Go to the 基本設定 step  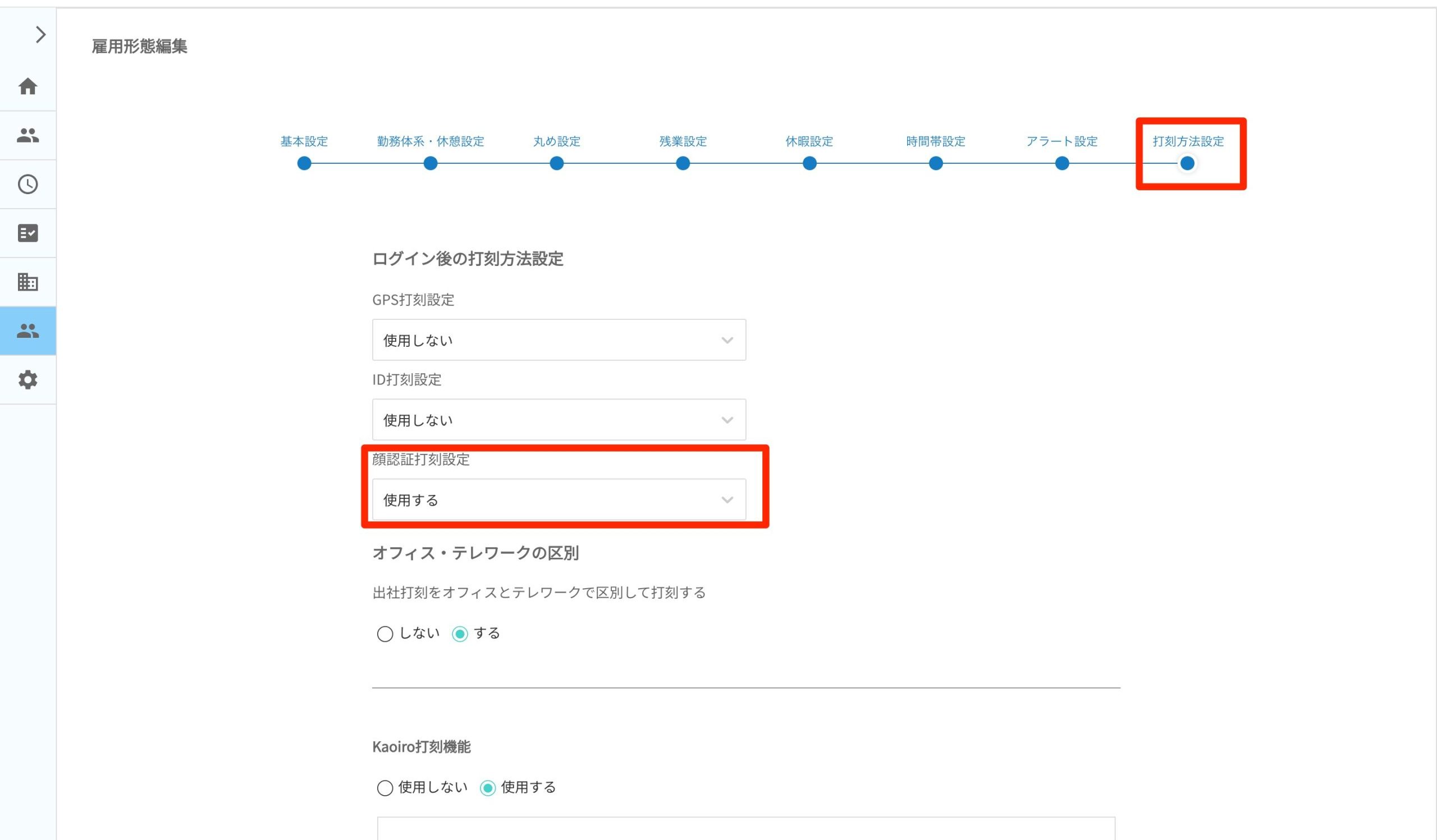(x=304, y=141)
